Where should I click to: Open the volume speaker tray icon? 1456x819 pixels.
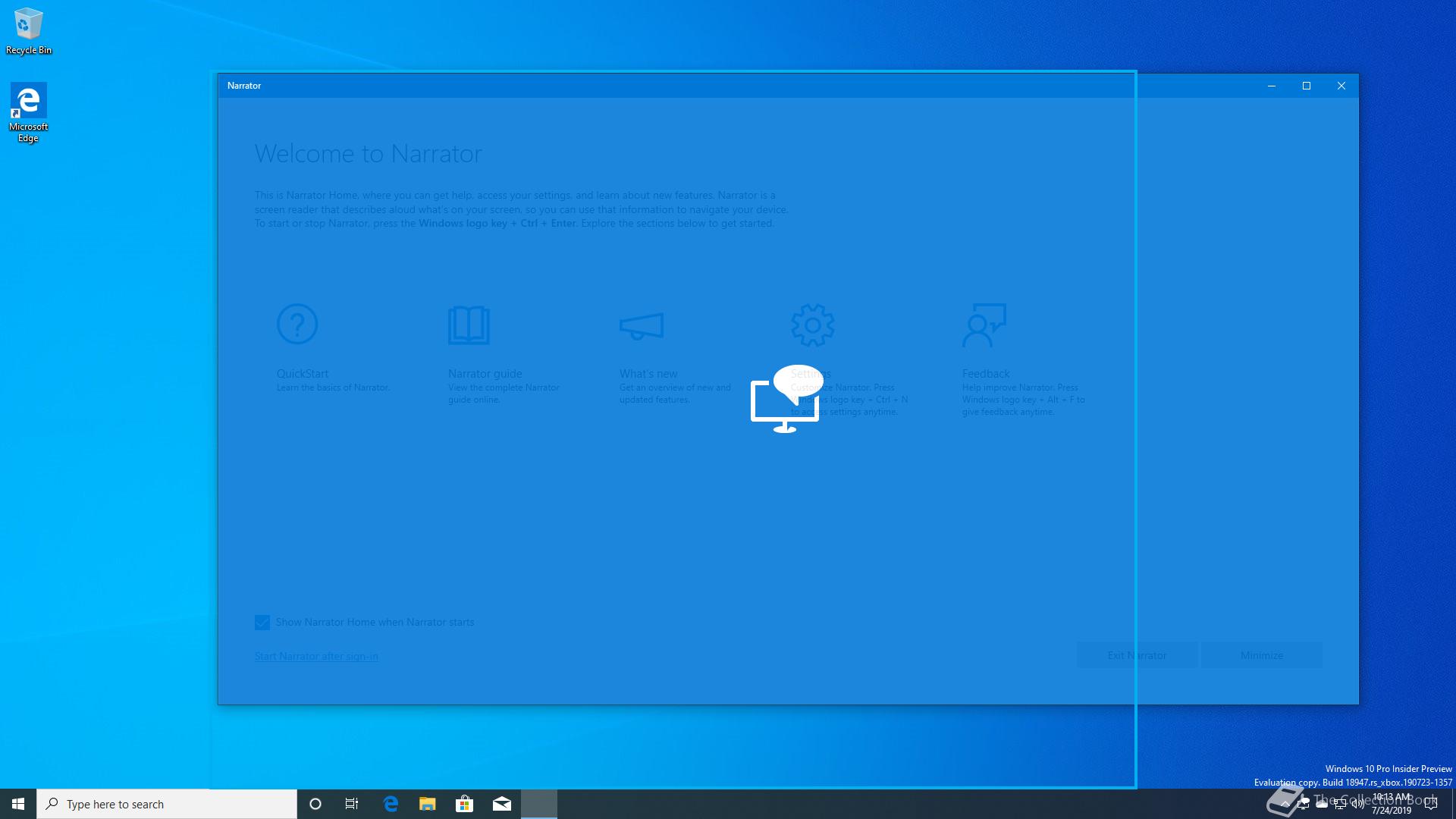click(1358, 804)
